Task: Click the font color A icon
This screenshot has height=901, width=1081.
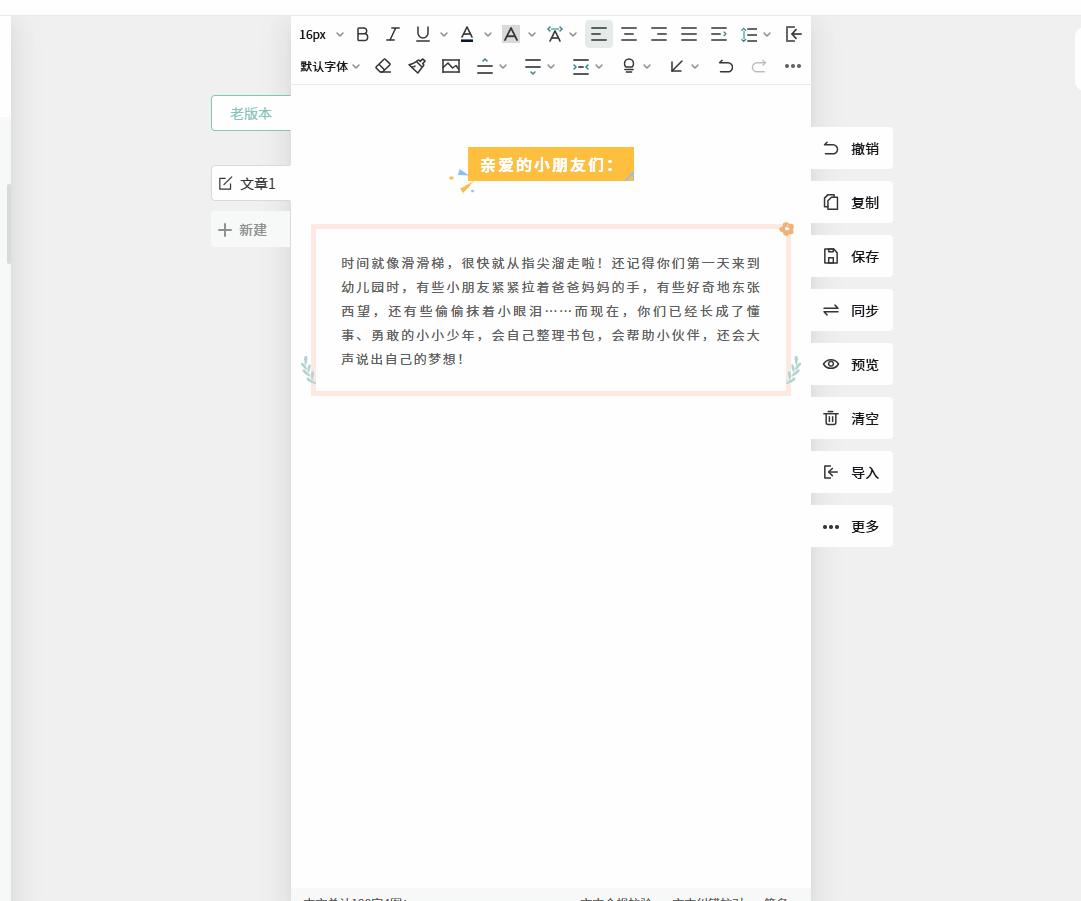Action: [x=467, y=34]
